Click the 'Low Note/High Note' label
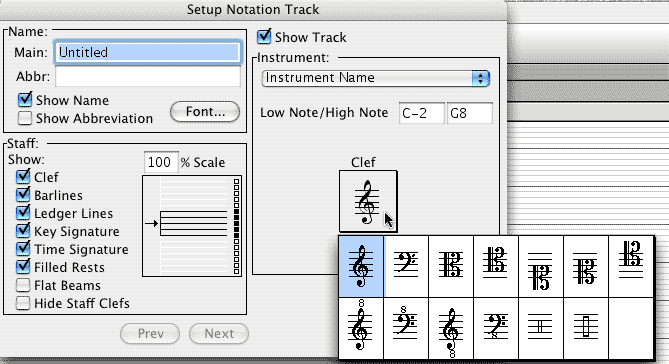669x364 pixels. point(324,113)
